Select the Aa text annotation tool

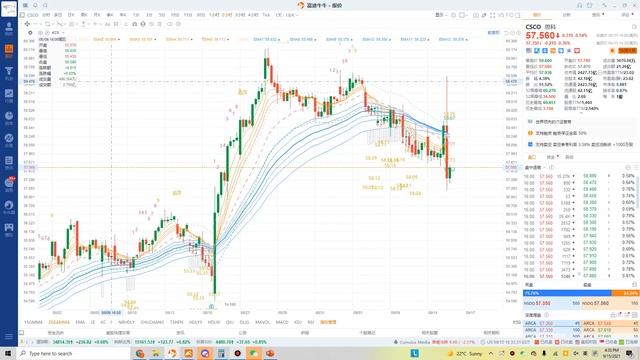(x=107, y=24)
